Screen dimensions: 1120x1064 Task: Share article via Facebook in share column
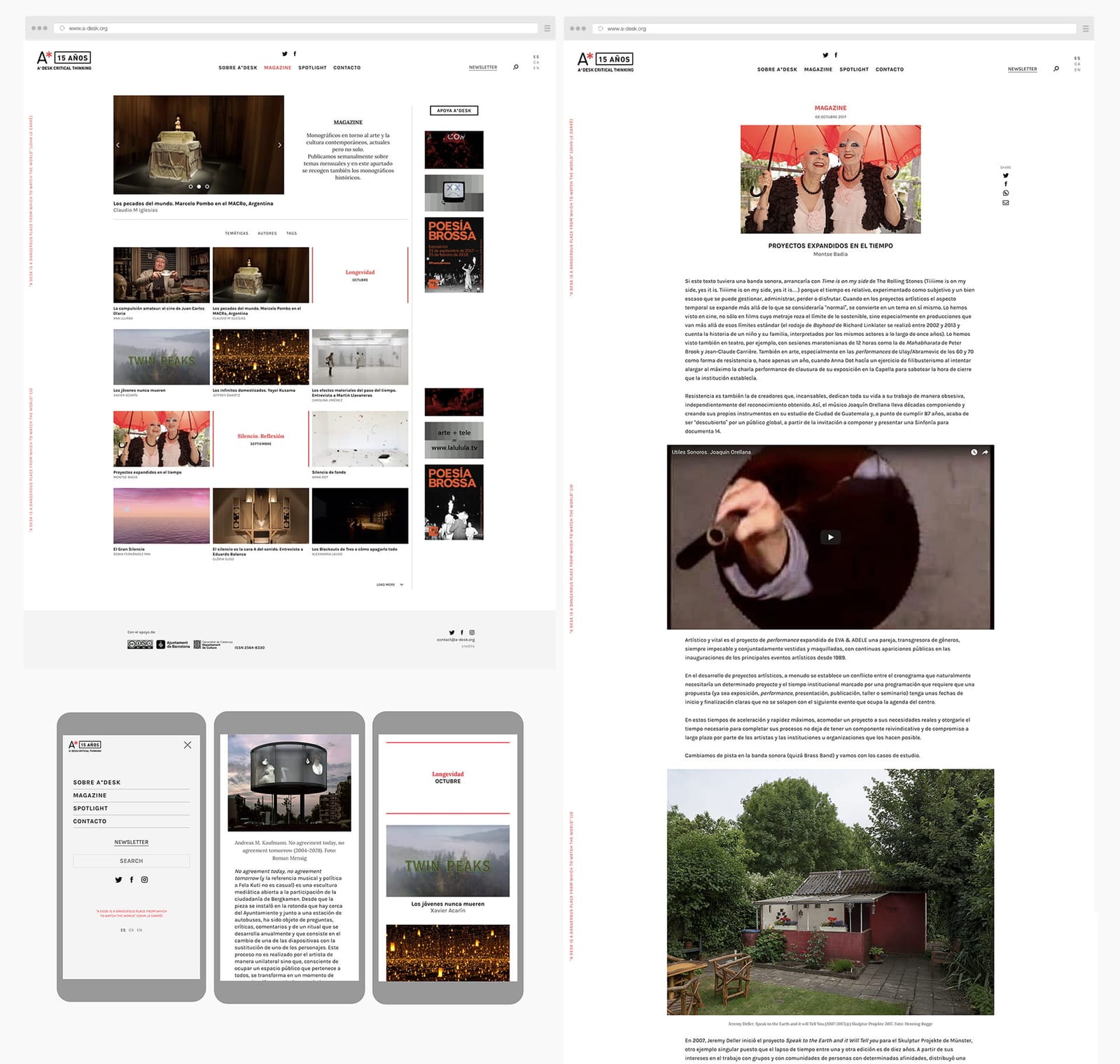[1006, 184]
